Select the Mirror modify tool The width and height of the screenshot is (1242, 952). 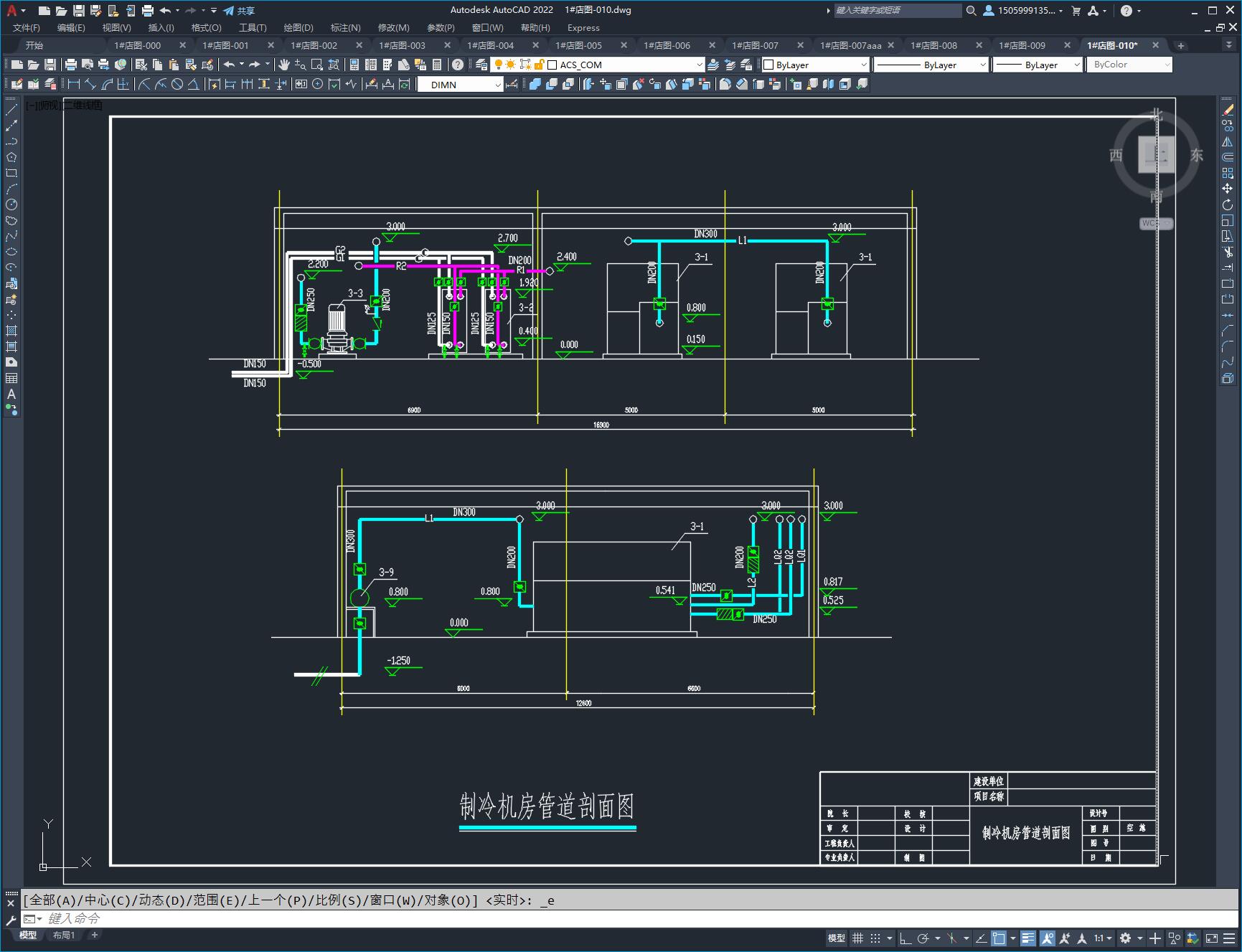[1228, 141]
